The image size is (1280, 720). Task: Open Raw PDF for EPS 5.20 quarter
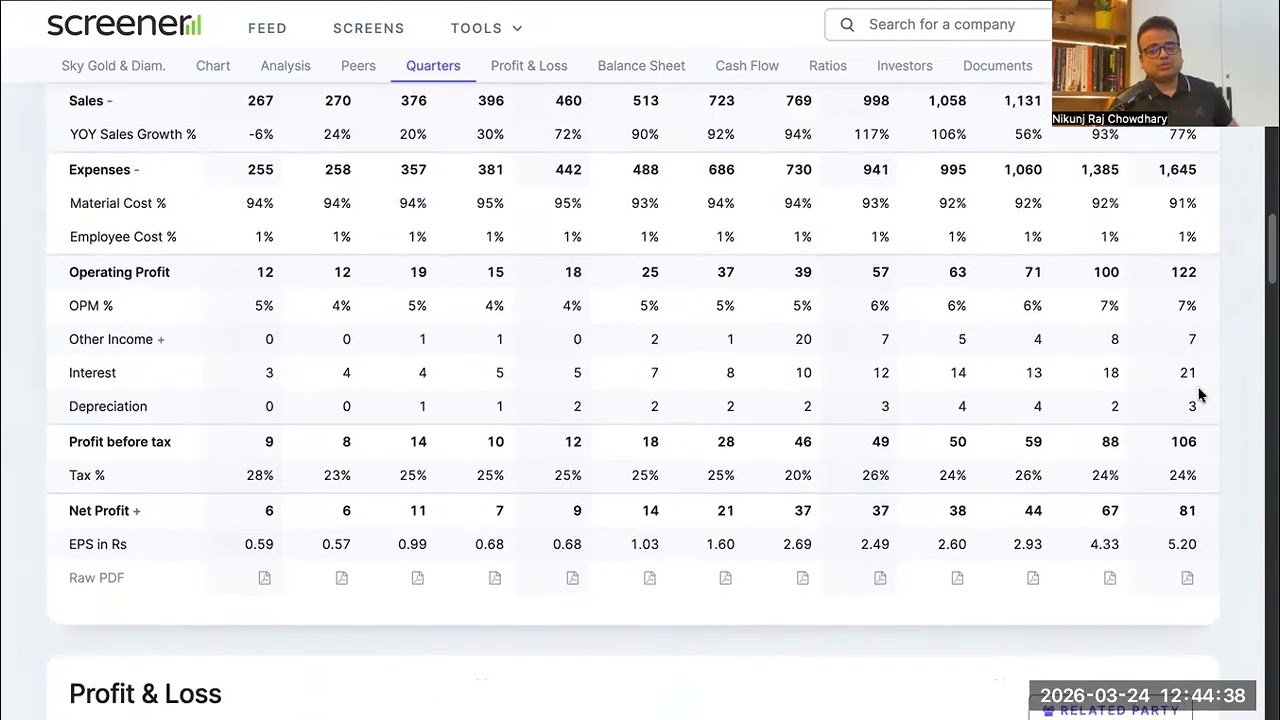[x=1187, y=578]
